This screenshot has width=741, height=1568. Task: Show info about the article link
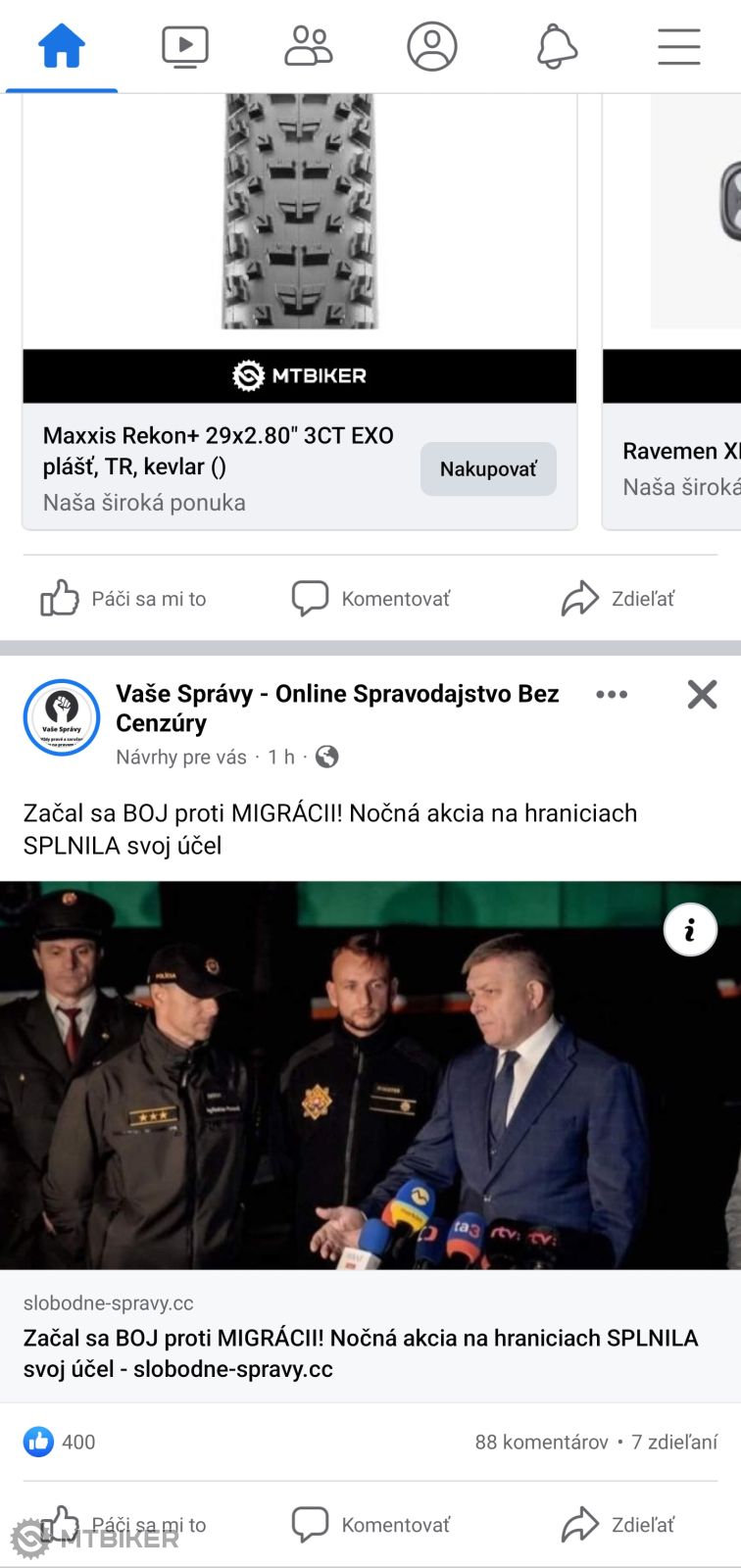(690, 929)
